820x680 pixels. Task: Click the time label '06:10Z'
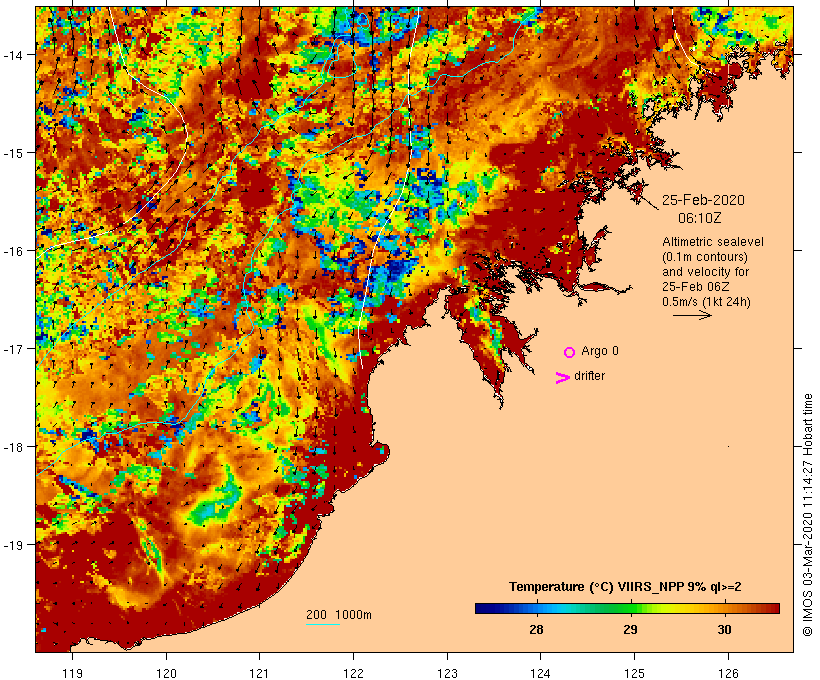pyautogui.click(x=699, y=218)
